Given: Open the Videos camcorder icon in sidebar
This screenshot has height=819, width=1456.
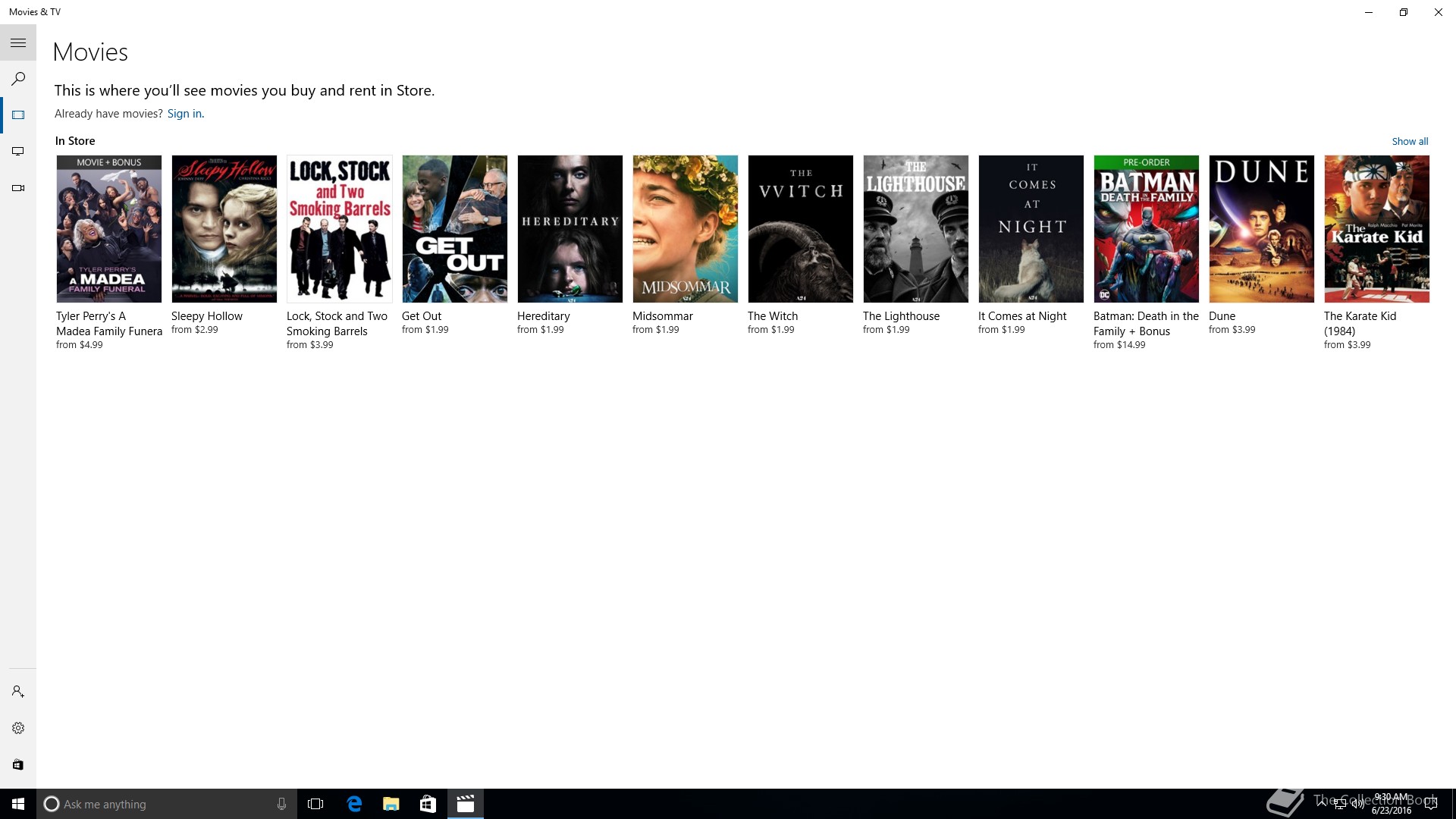Looking at the screenshot, I should point(18,188).
